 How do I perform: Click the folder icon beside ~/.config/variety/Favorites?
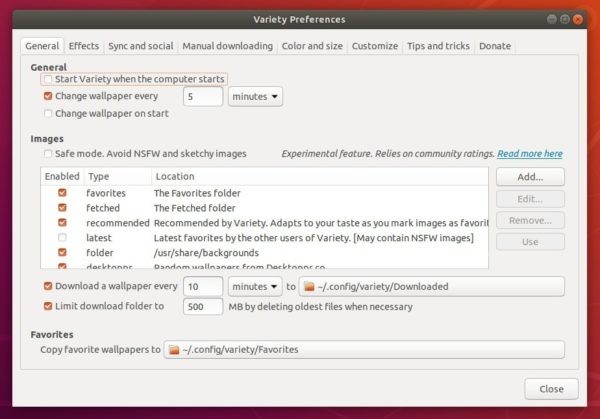pyautogui.click(x=174, y=350)
